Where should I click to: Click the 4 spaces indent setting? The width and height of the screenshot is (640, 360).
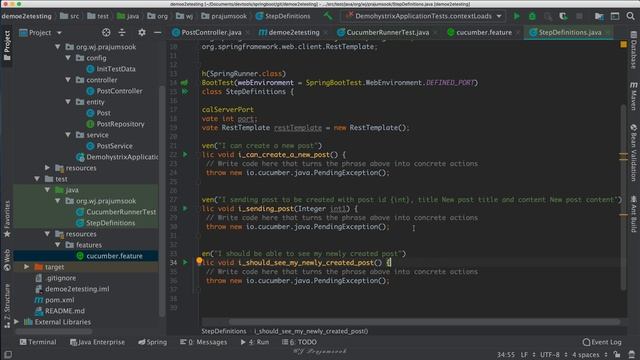pos(586,354)
